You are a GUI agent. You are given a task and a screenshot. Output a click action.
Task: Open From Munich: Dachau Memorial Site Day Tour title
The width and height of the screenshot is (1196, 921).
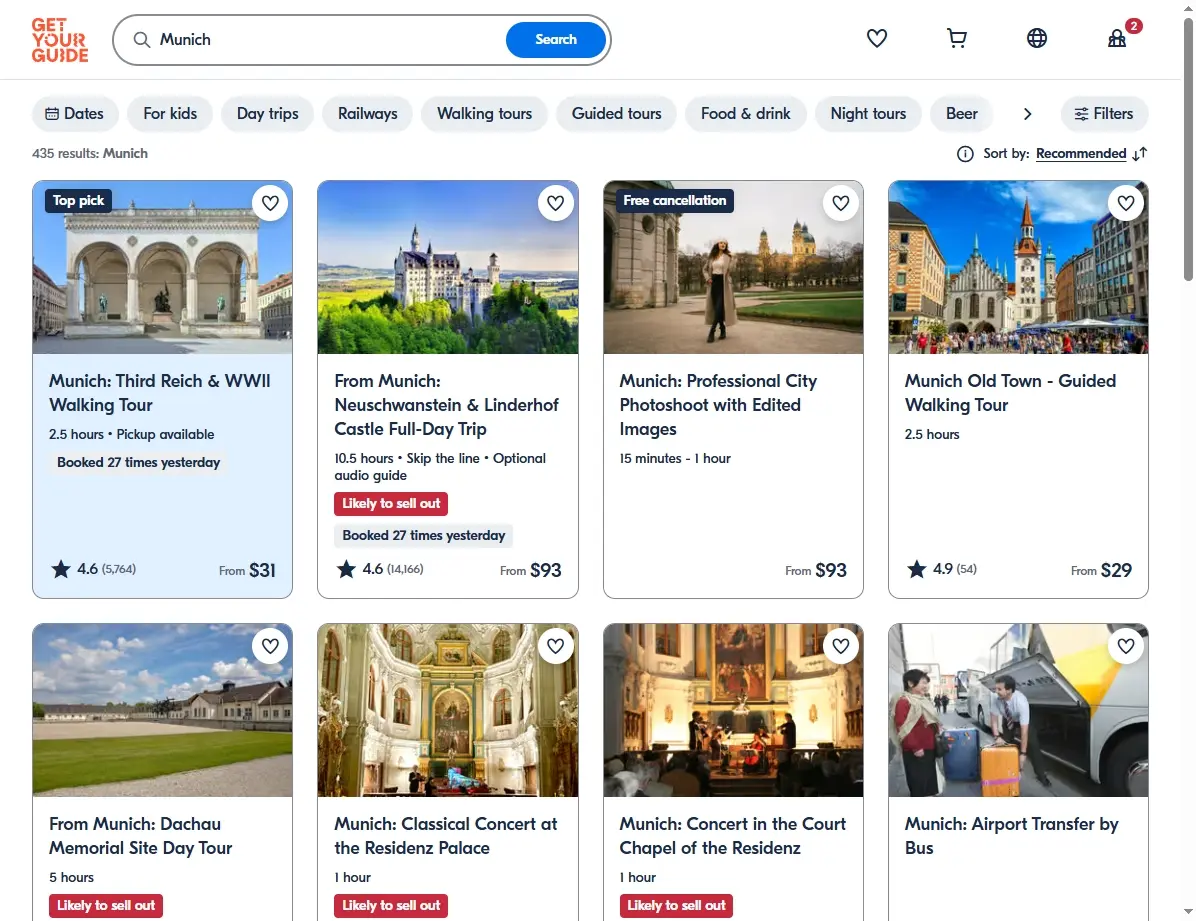click(x=140, y=836)
